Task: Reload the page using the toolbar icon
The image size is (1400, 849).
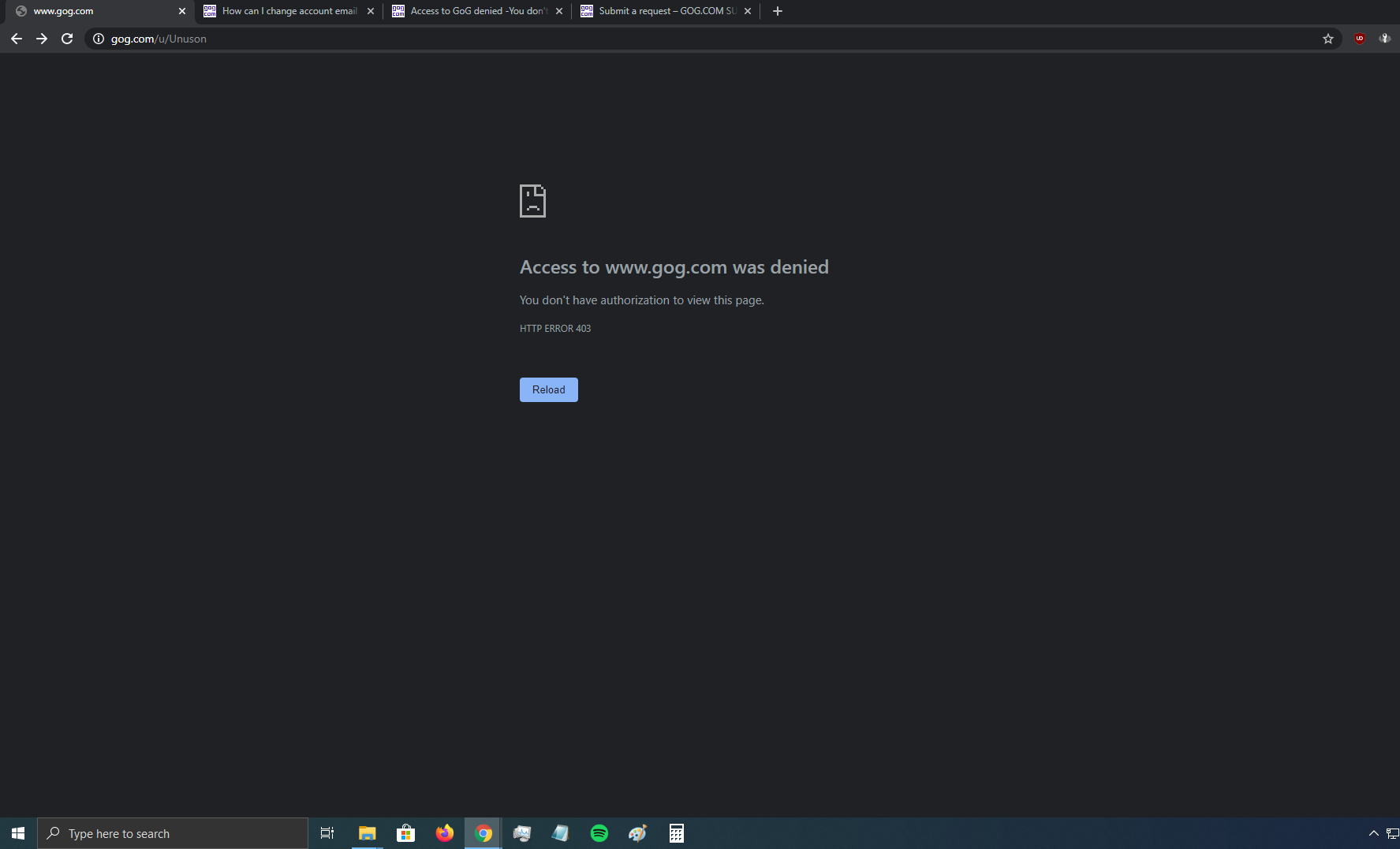Action: tap(67, 39)
